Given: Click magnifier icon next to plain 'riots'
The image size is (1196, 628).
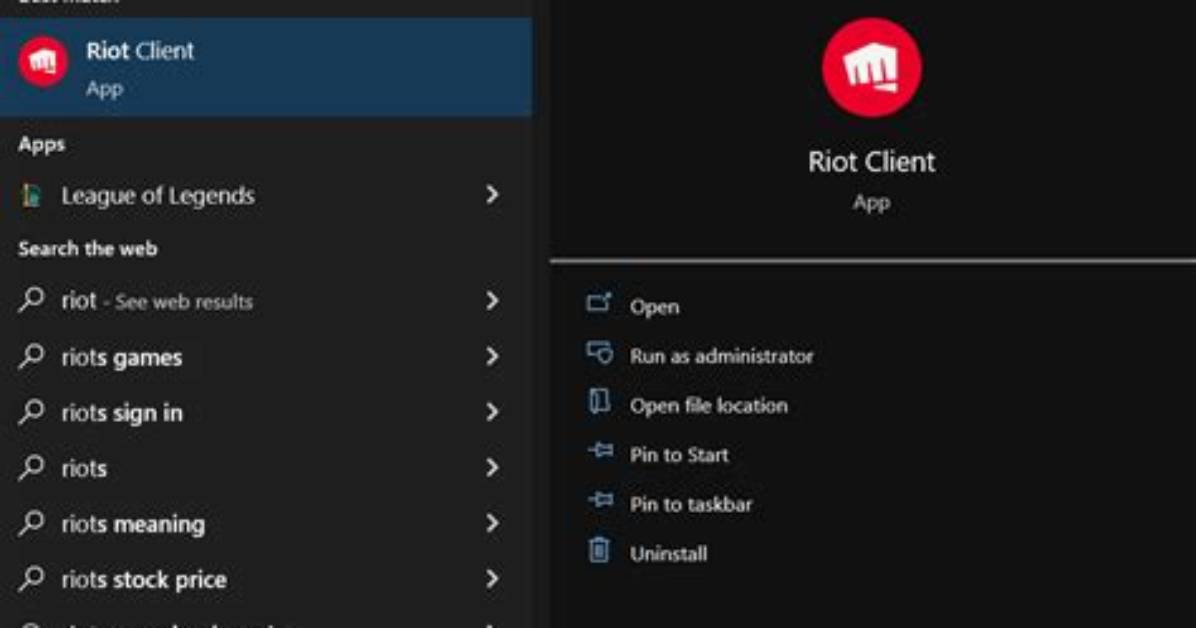Looking at the screenshot, I should click(x=31, y=466).
